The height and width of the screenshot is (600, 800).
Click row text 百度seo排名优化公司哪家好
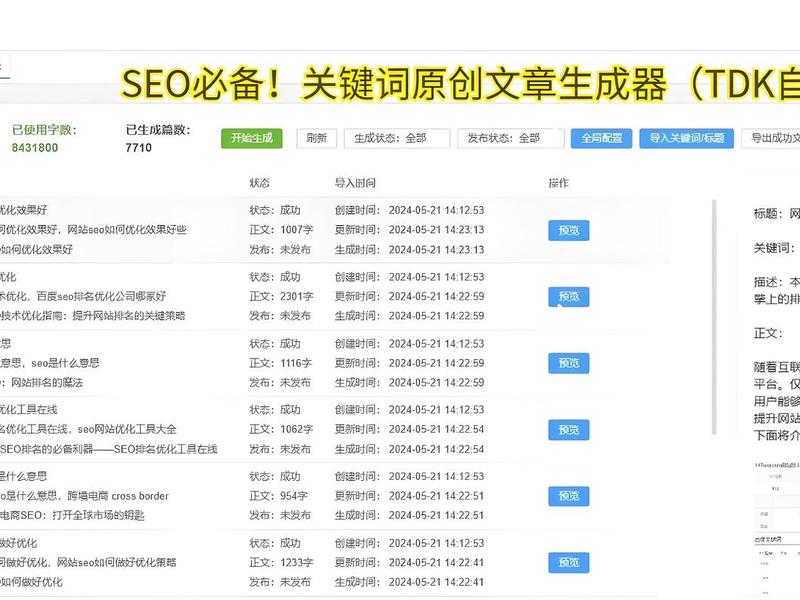click(x=102, y=296)
